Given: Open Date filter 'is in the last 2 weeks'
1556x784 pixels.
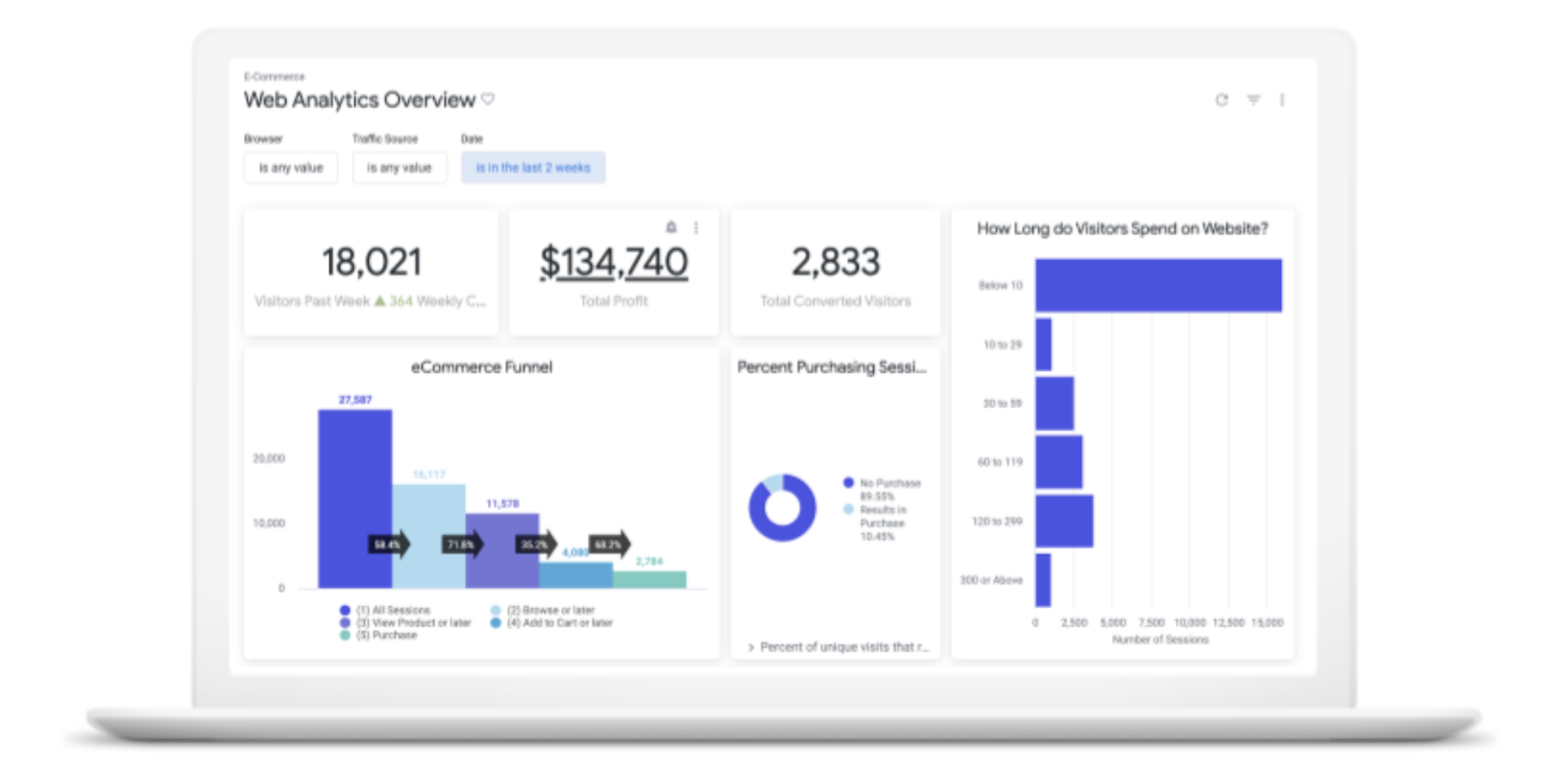Looking at the screenshot, I should click(533, 168).
